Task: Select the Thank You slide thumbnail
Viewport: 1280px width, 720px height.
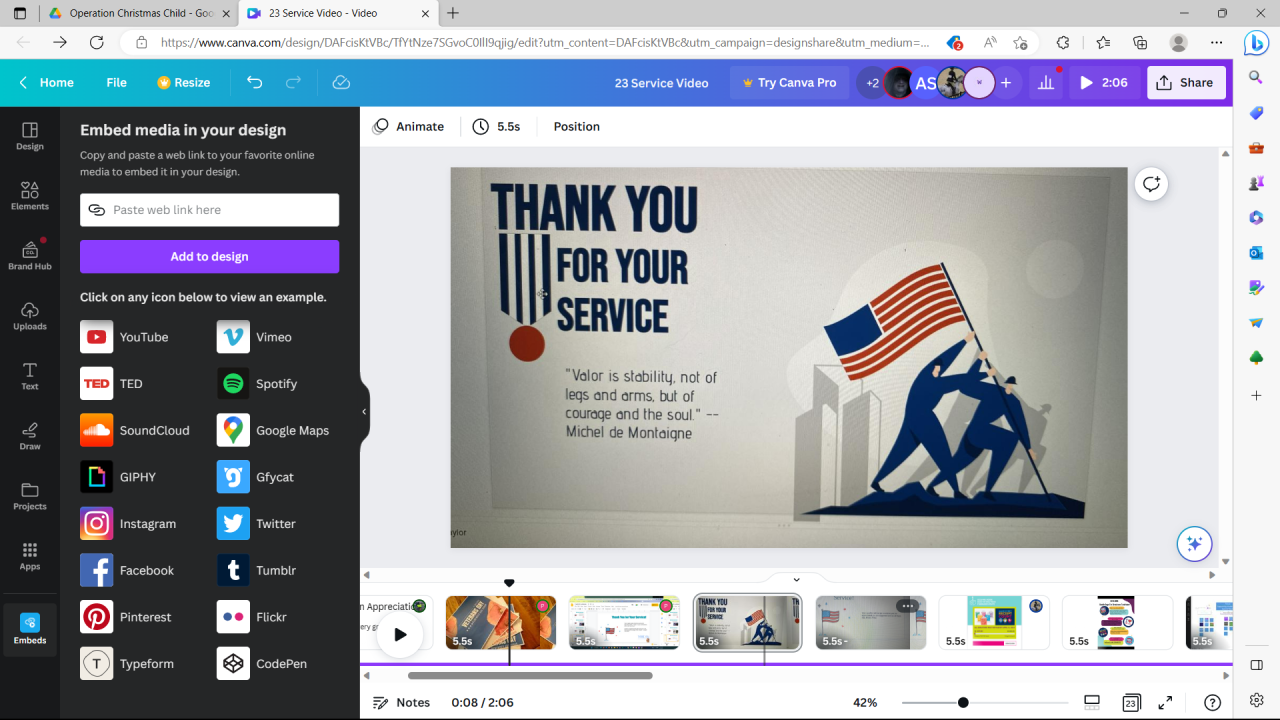Action: pyautogui.click(x=747, y=623)
